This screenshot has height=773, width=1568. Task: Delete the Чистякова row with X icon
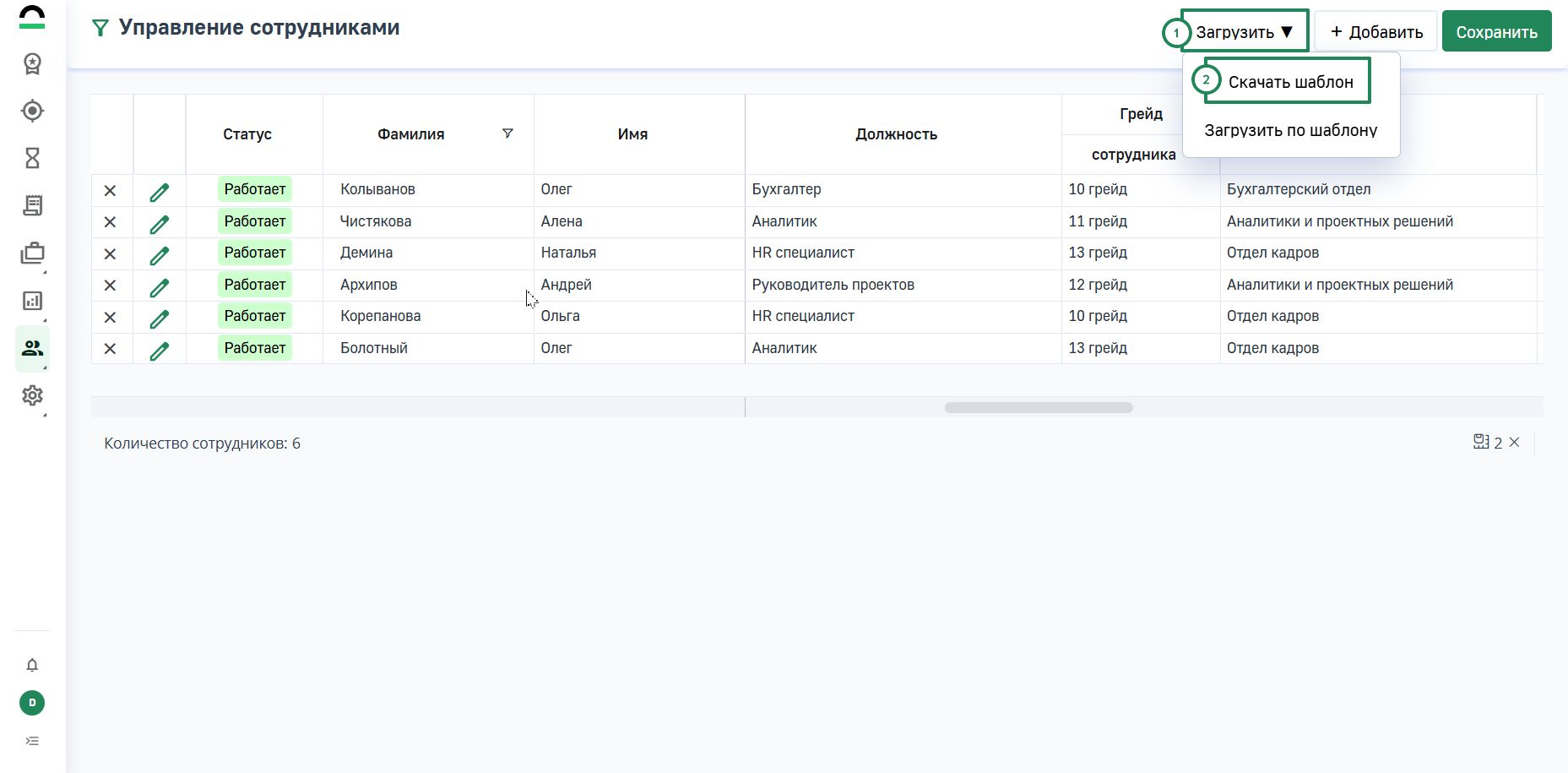(x=110, y=222)
